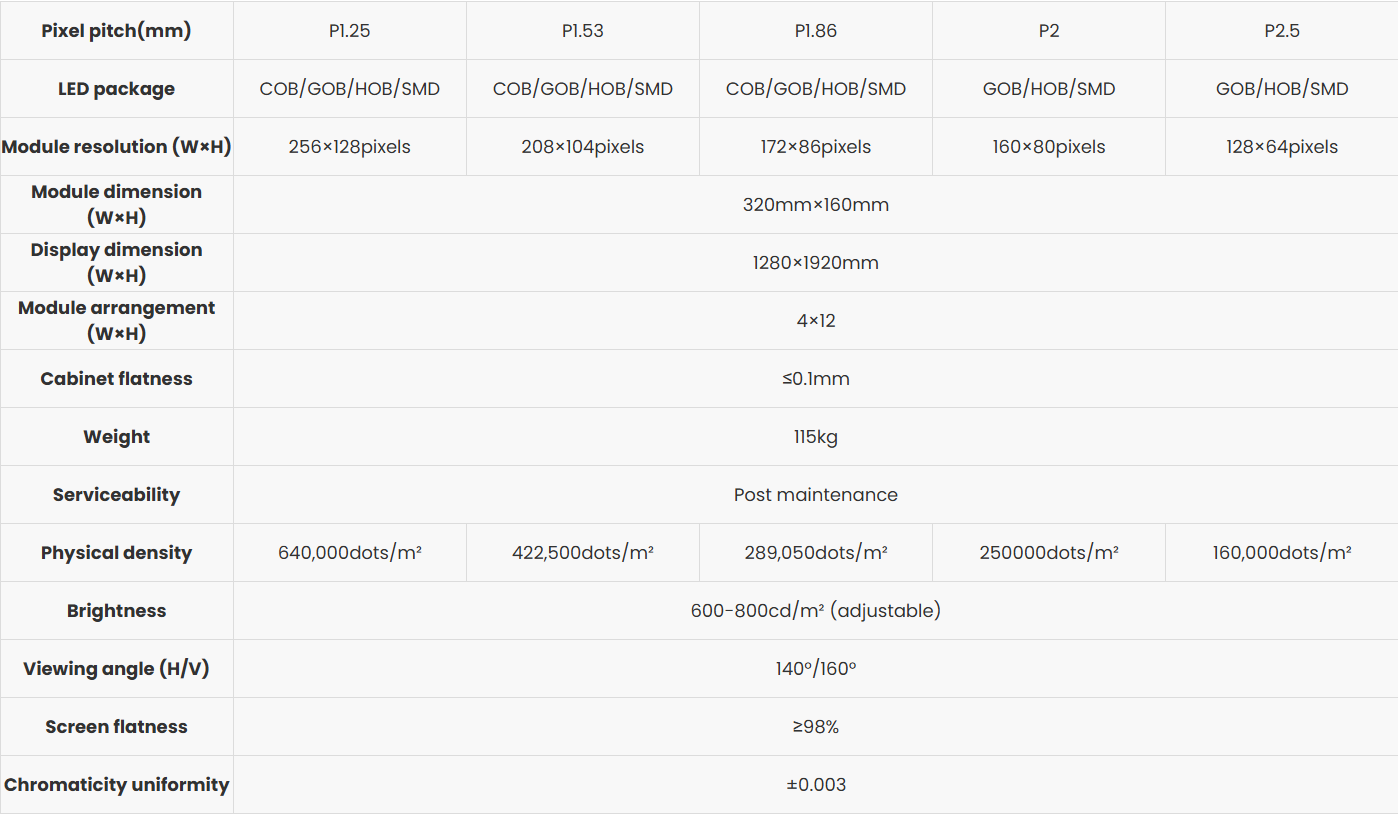
Task: Select the 640,000dots/m² density cell
Action: pyautogui.click(x=349, y=553)
